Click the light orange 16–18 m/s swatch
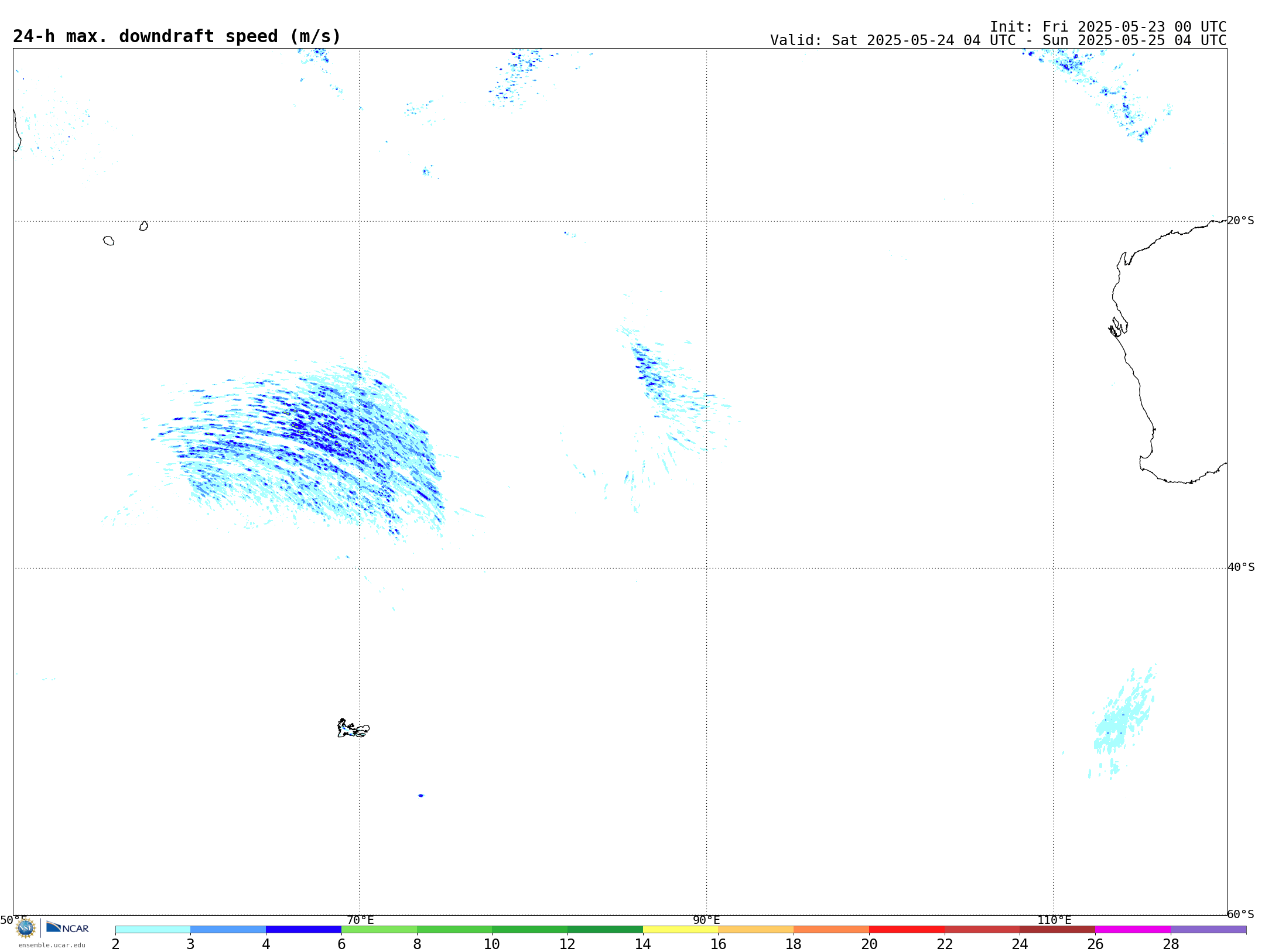The height and width of the screenshot is (952, 1265). click(756, 929)
